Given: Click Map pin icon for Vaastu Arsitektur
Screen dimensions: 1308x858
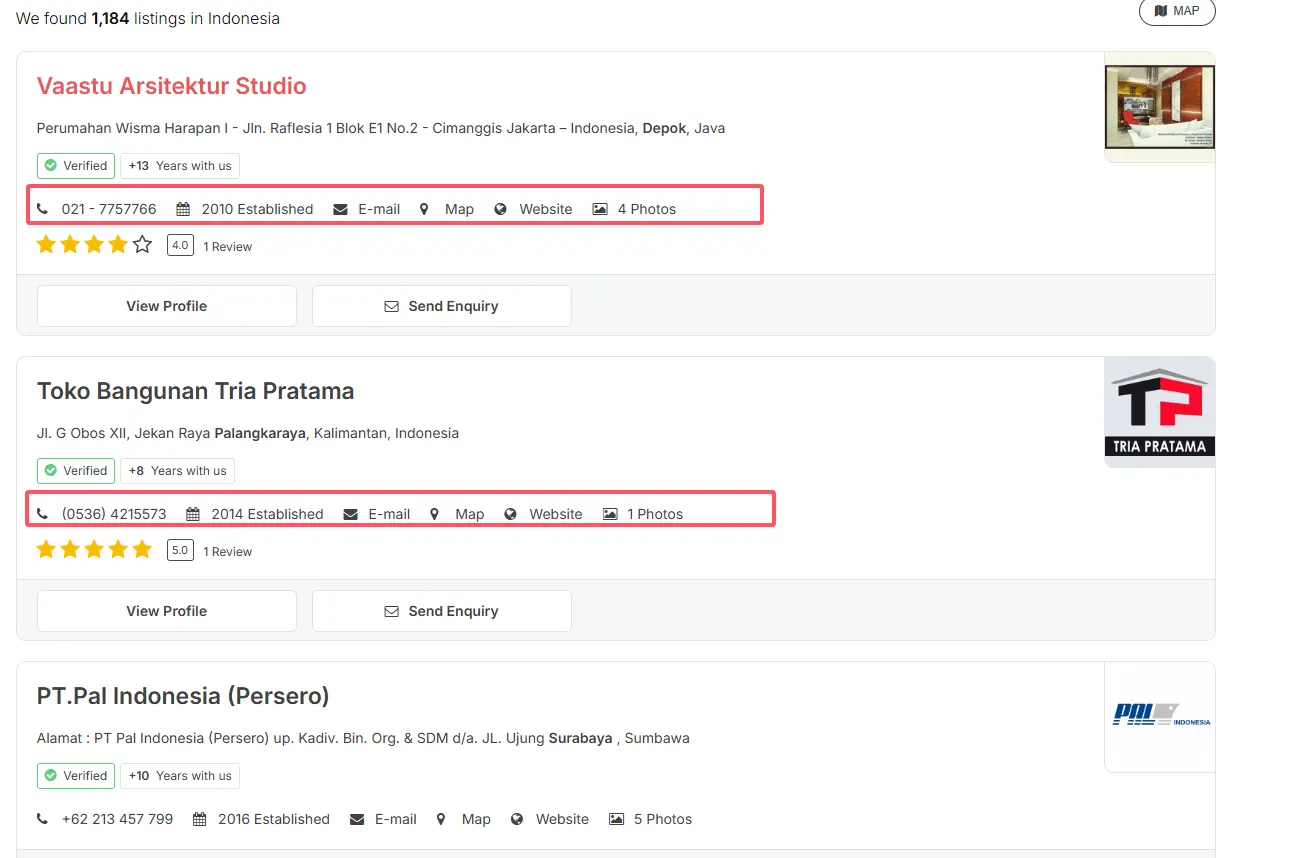Looking at the screenshot, I should click(424, 209).
